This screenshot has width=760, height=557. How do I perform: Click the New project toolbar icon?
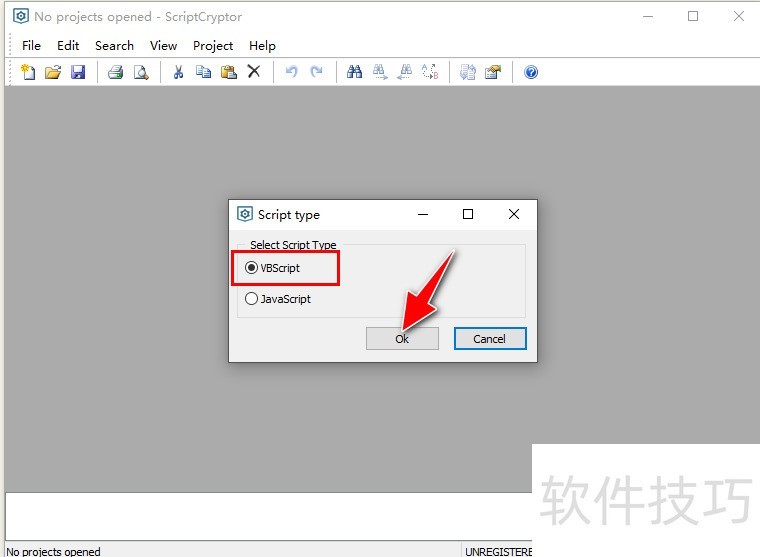28,72
